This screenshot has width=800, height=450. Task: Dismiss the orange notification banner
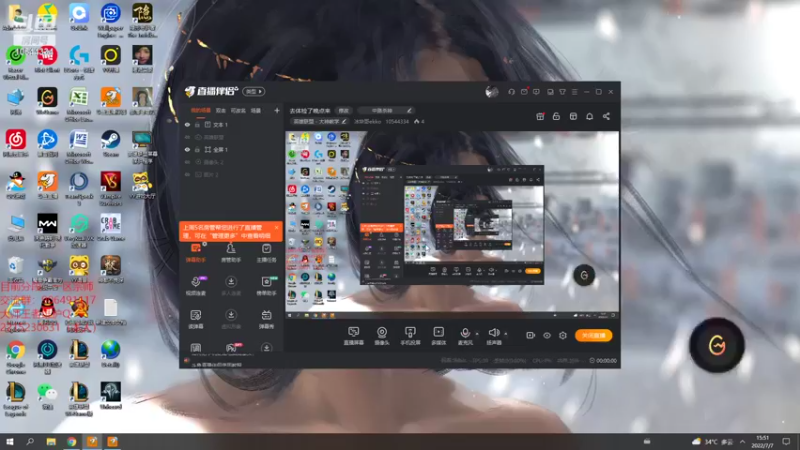tap(276, 228)
